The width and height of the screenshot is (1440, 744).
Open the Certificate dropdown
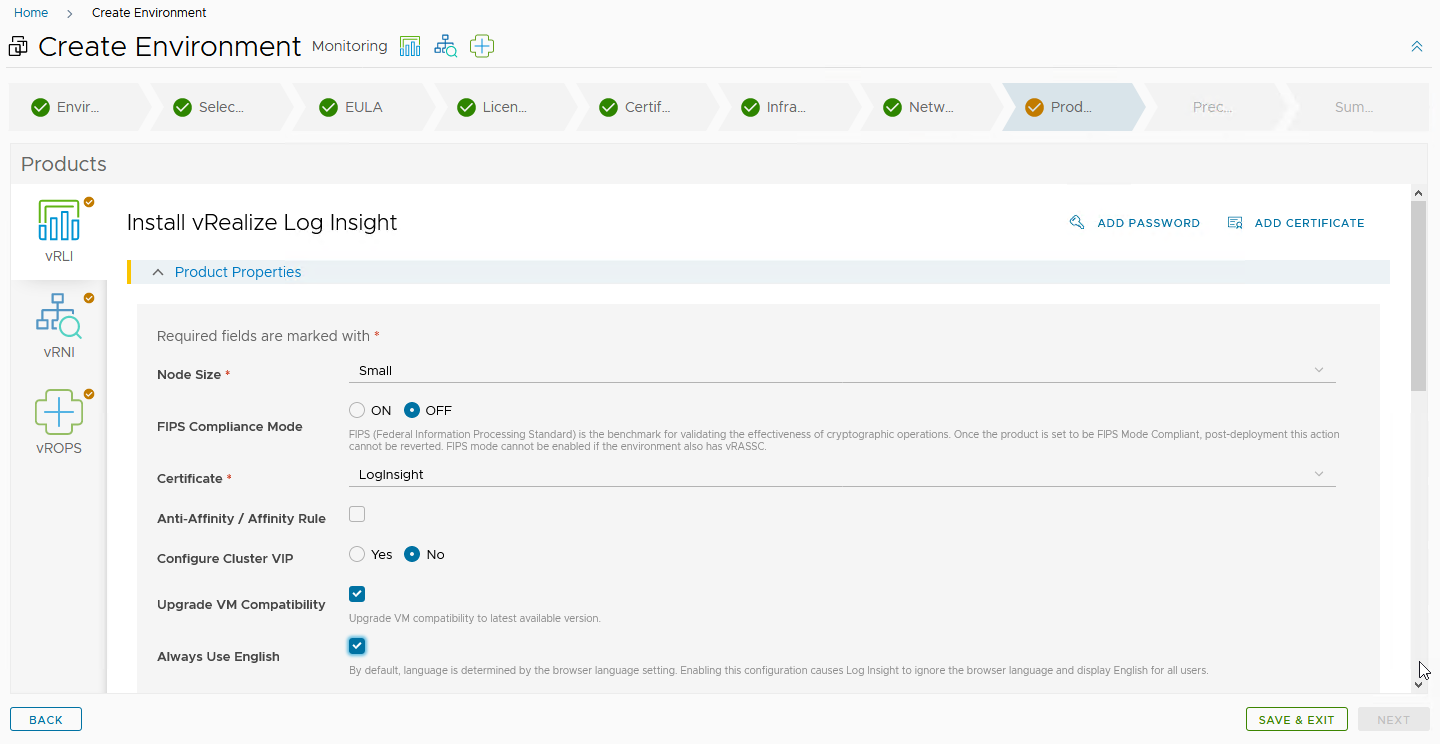[x=841, y=474]
